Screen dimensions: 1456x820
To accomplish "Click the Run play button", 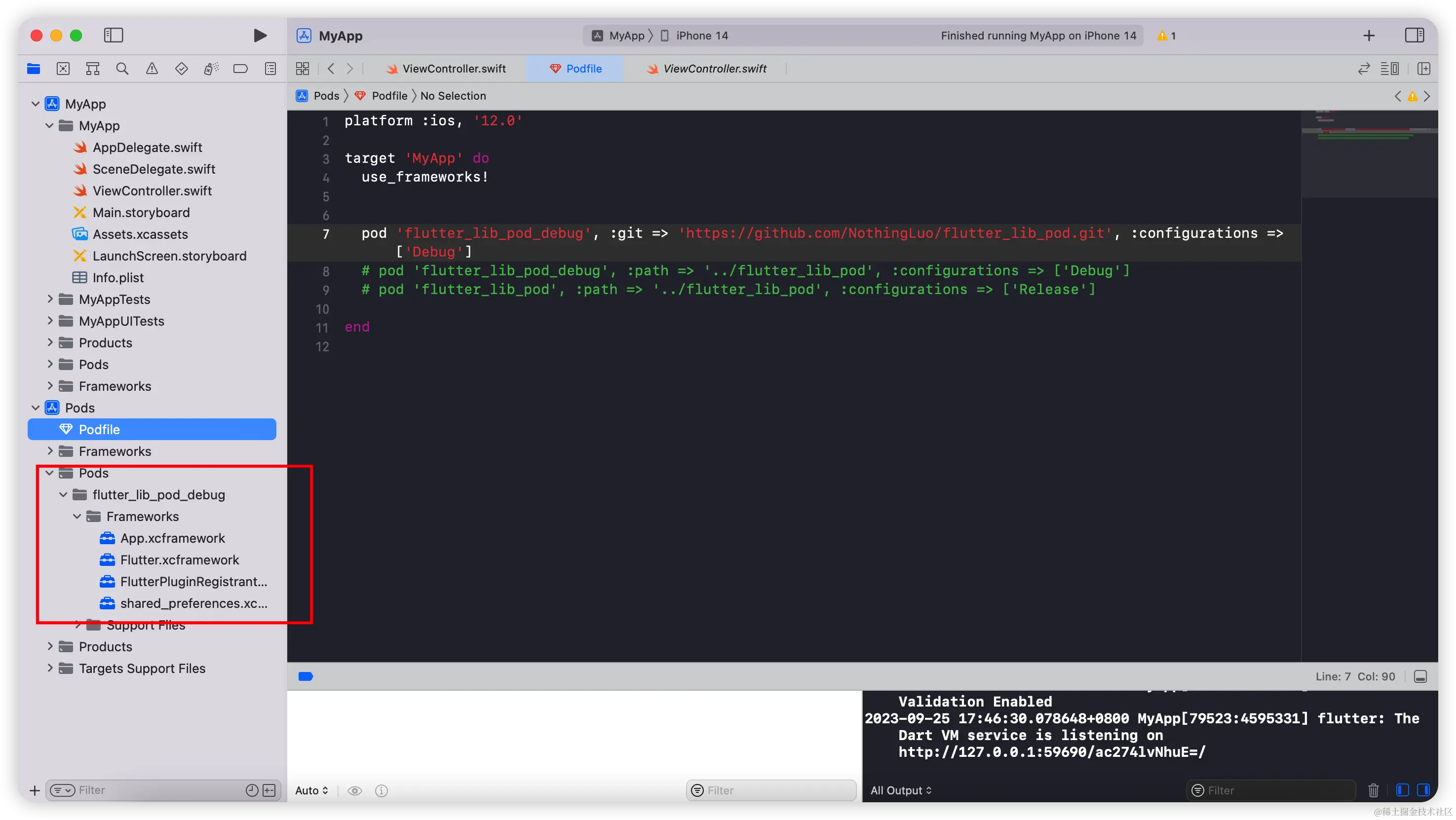I will click(260, 36).
